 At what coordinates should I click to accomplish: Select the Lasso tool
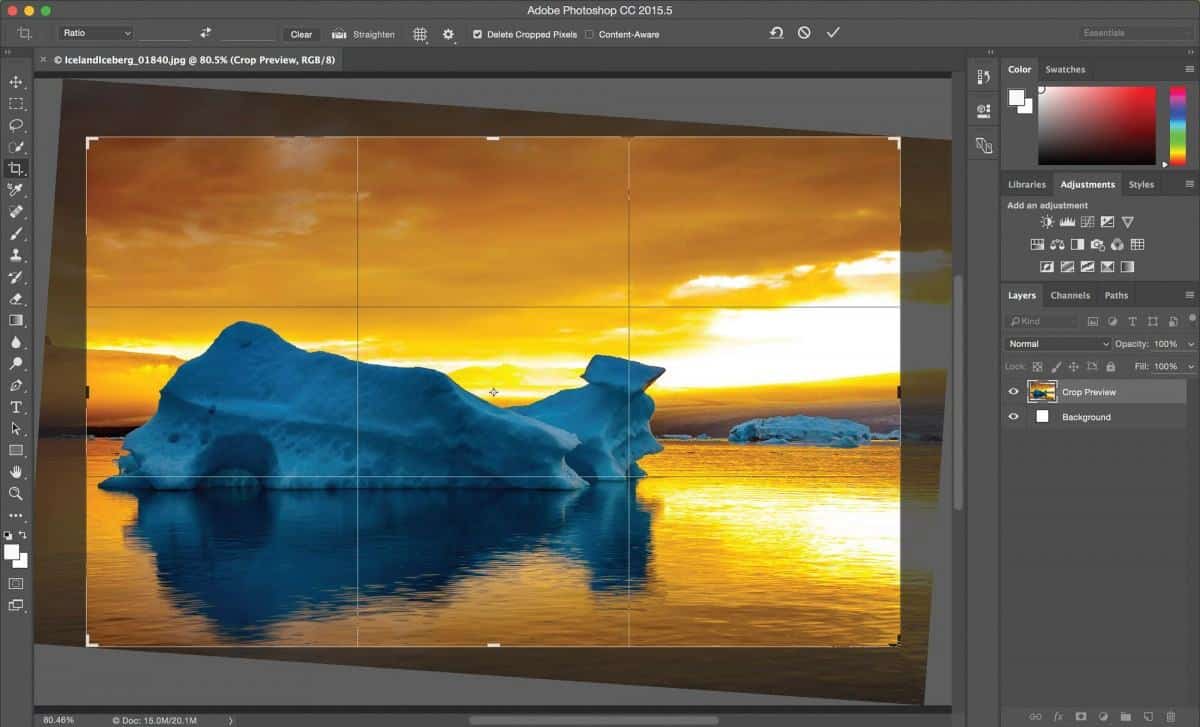16,125
